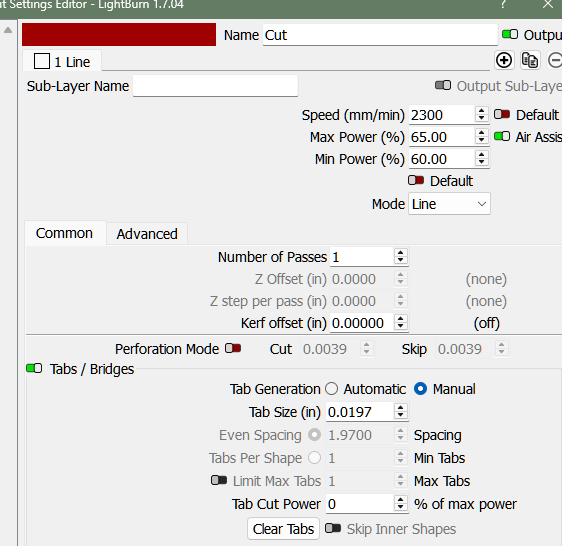Viewport: 562px width, 546px height.
Task: Click the dark red layer color swatch
Action: point(119,35)
